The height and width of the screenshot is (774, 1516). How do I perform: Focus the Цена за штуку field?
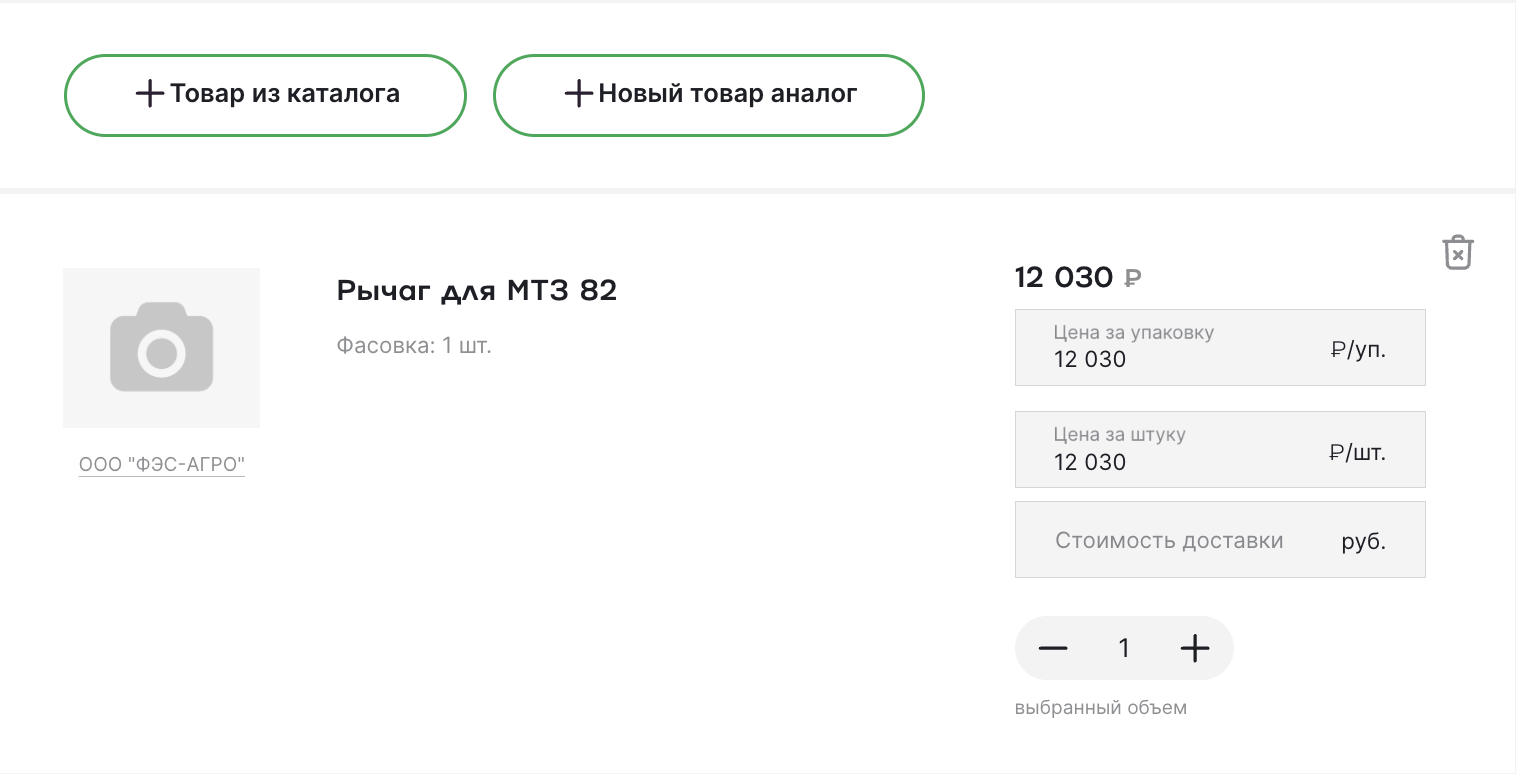pyautogui.click(x=1220, y=449)
